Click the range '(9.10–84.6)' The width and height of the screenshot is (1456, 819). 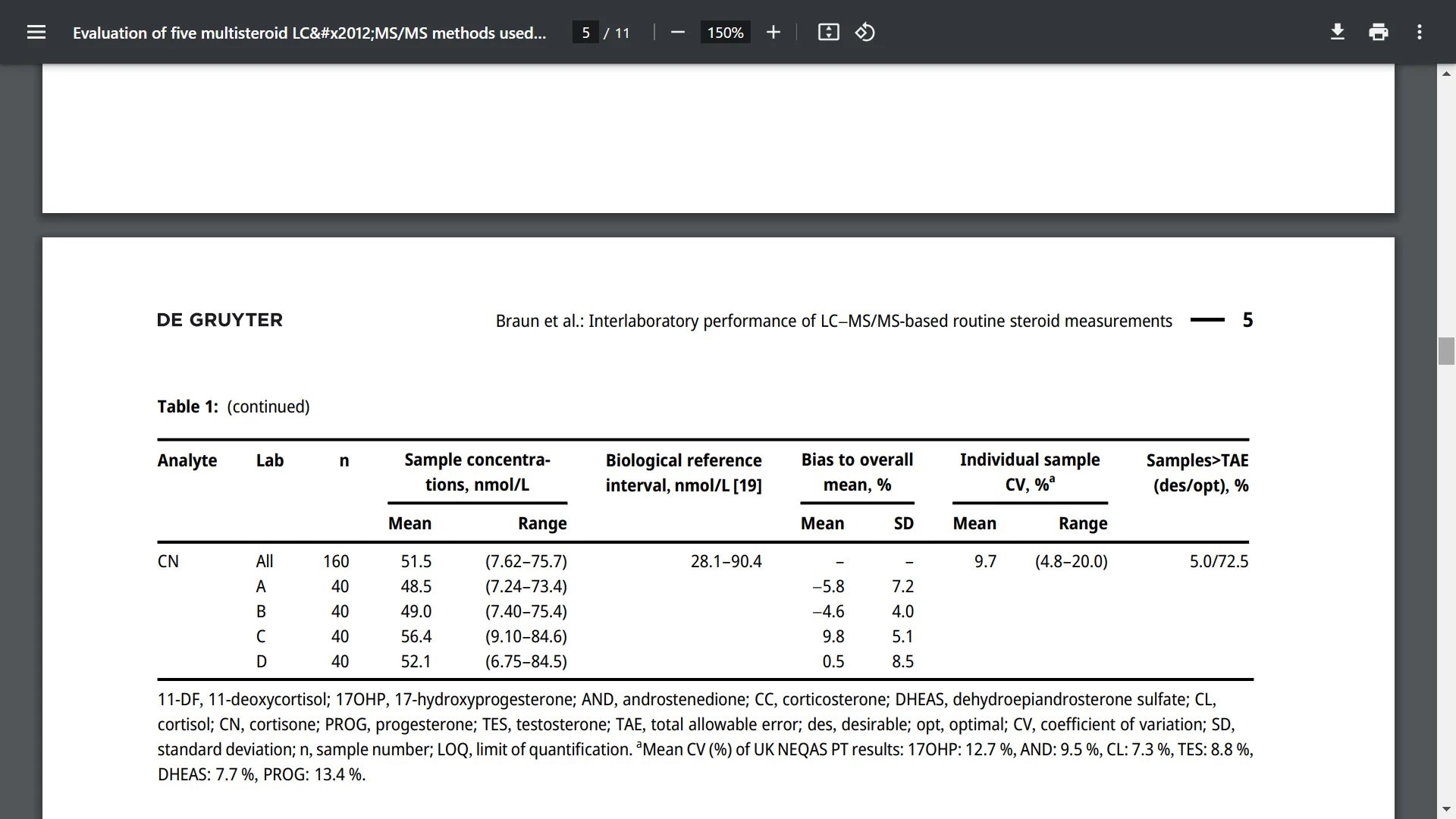click(526, 636)
